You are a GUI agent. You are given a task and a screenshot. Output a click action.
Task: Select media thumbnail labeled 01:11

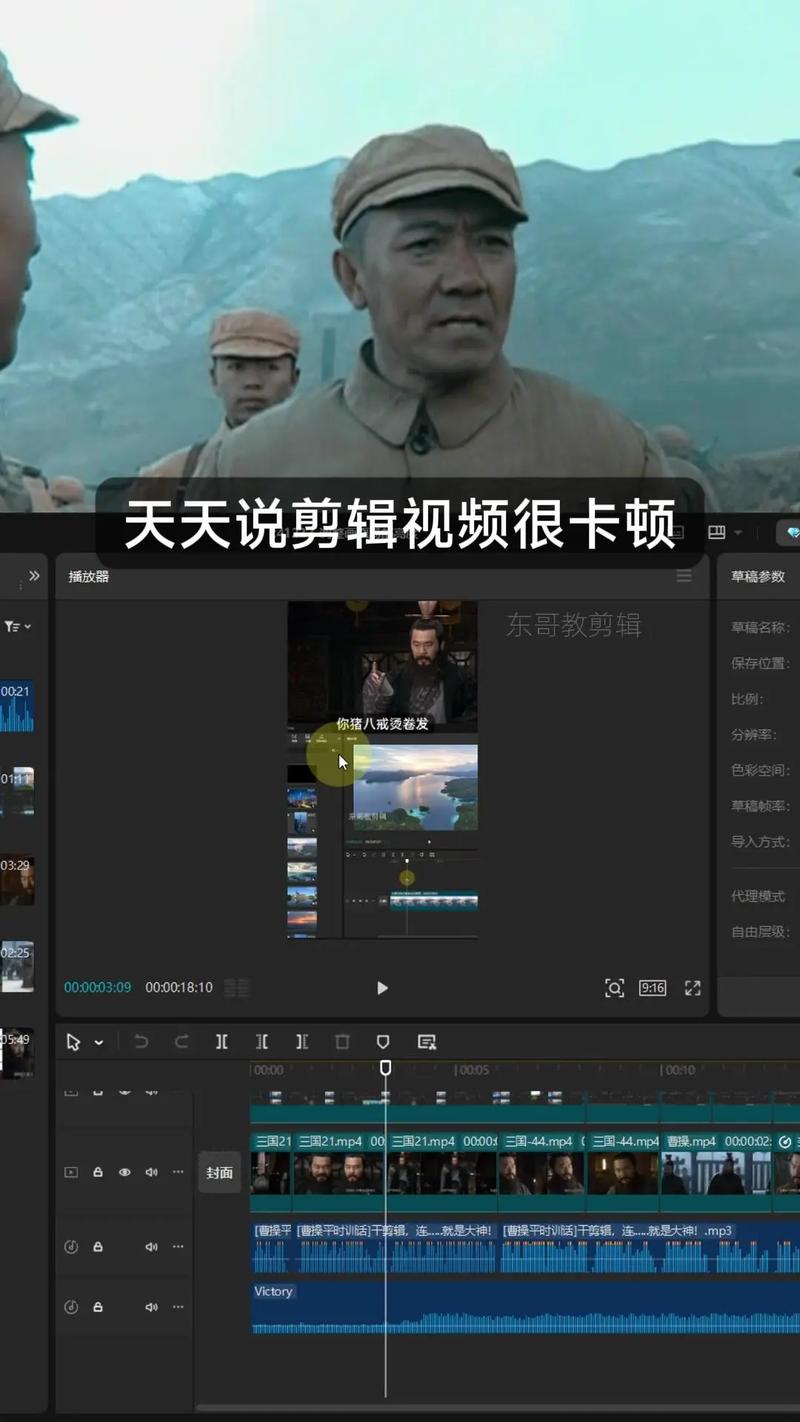point(17,792)
